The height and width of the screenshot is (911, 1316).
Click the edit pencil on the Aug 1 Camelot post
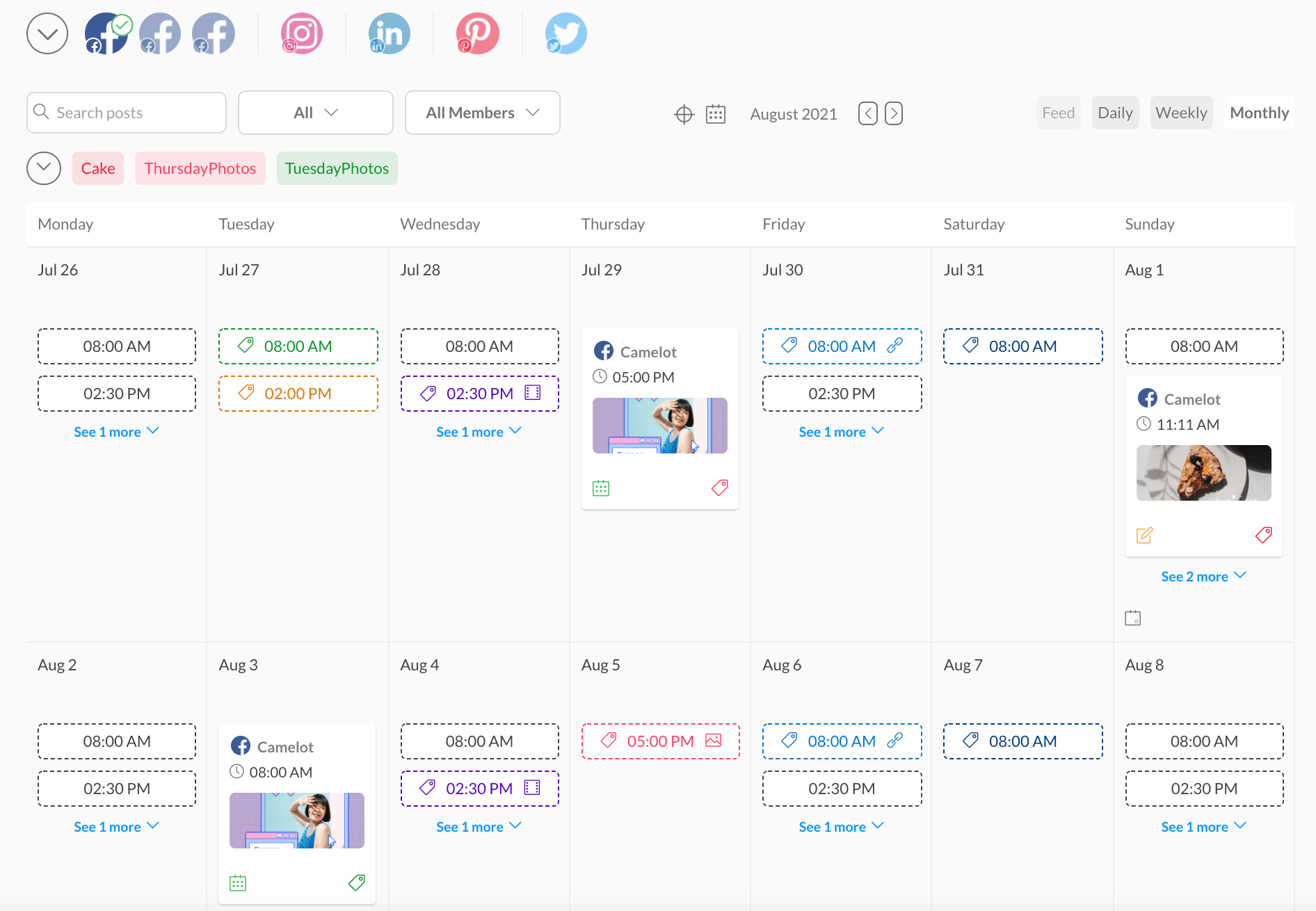click(x=1145, y=535)
